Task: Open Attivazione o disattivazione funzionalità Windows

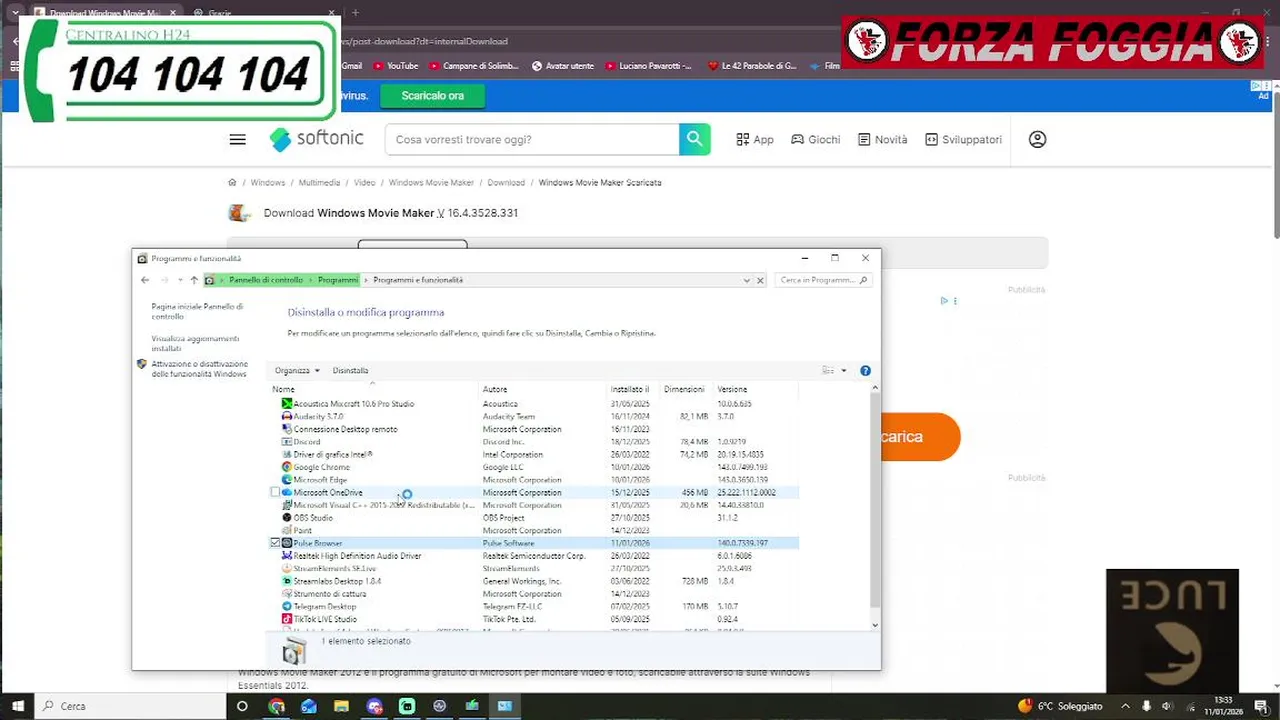Action: click(199, 369)
